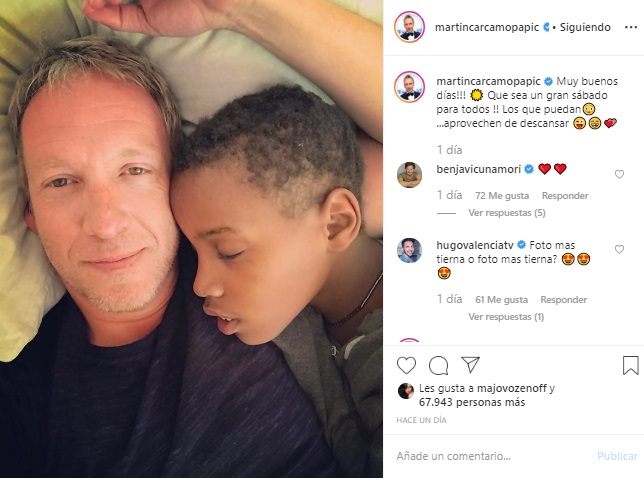Open the comment speech bubble icon
Viewport: 644px width, 478px height.
[x=438, y=365]
